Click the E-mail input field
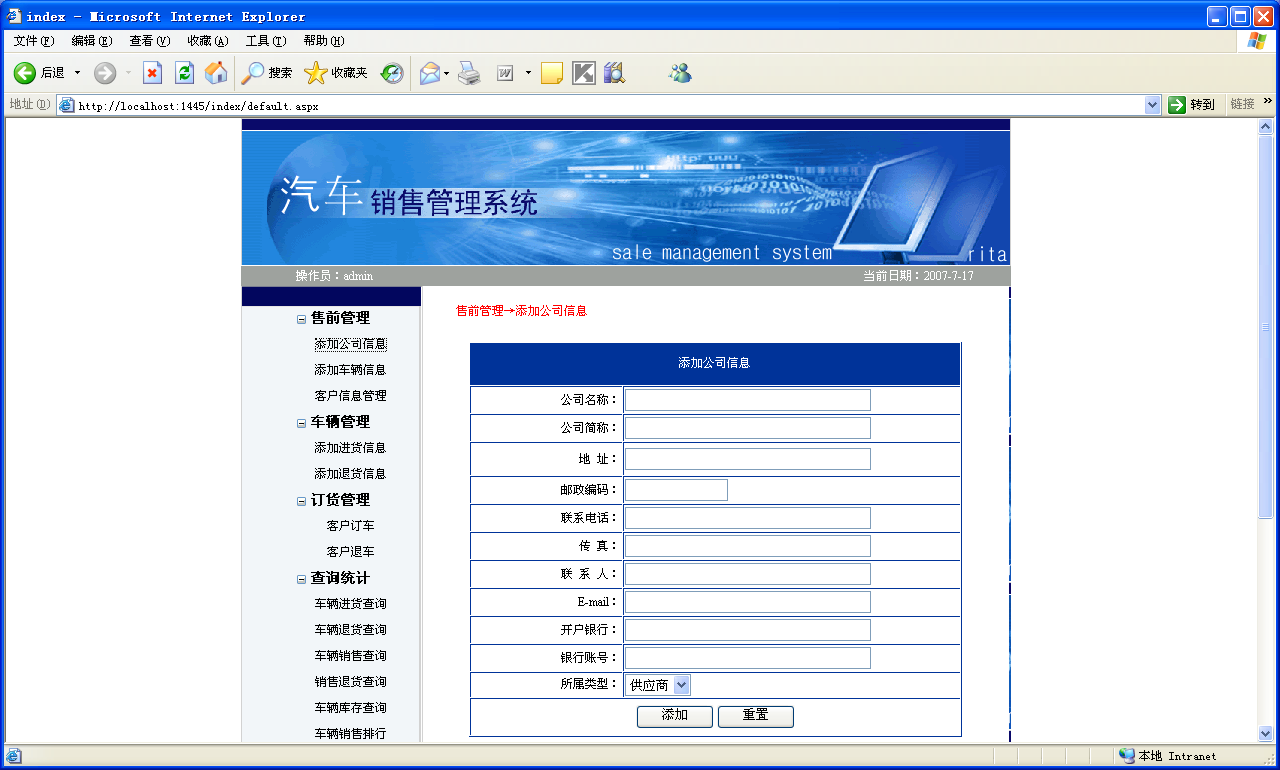 tap(748, 602)
